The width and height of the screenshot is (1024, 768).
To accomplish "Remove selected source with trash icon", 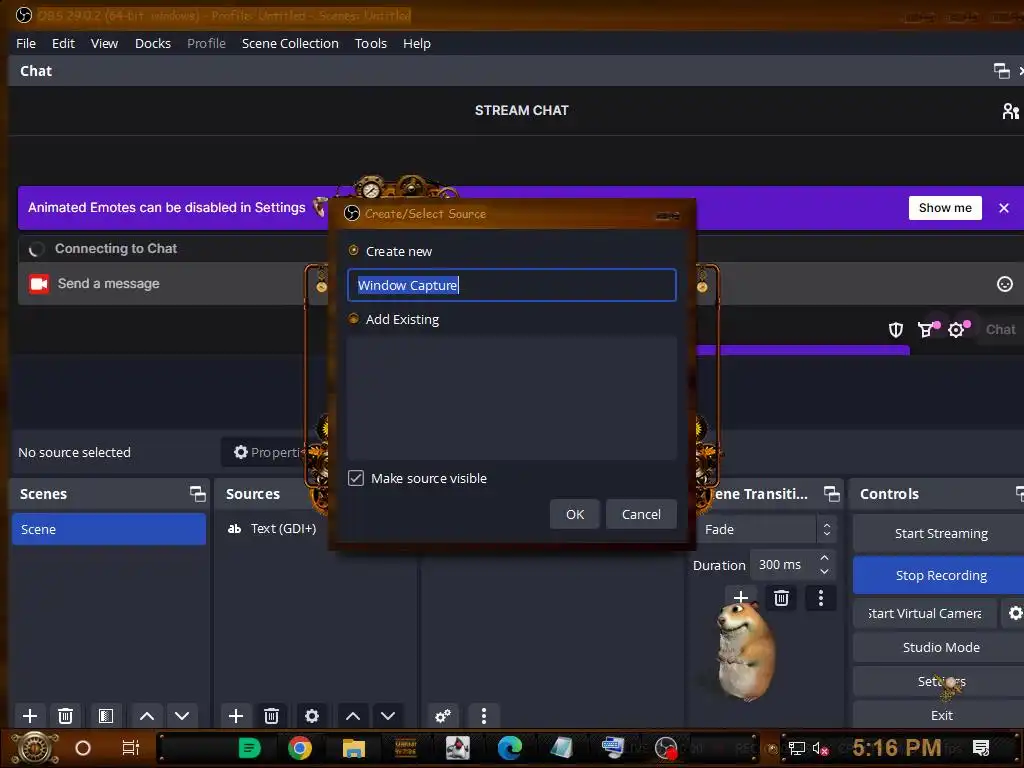I will point(272,716).
